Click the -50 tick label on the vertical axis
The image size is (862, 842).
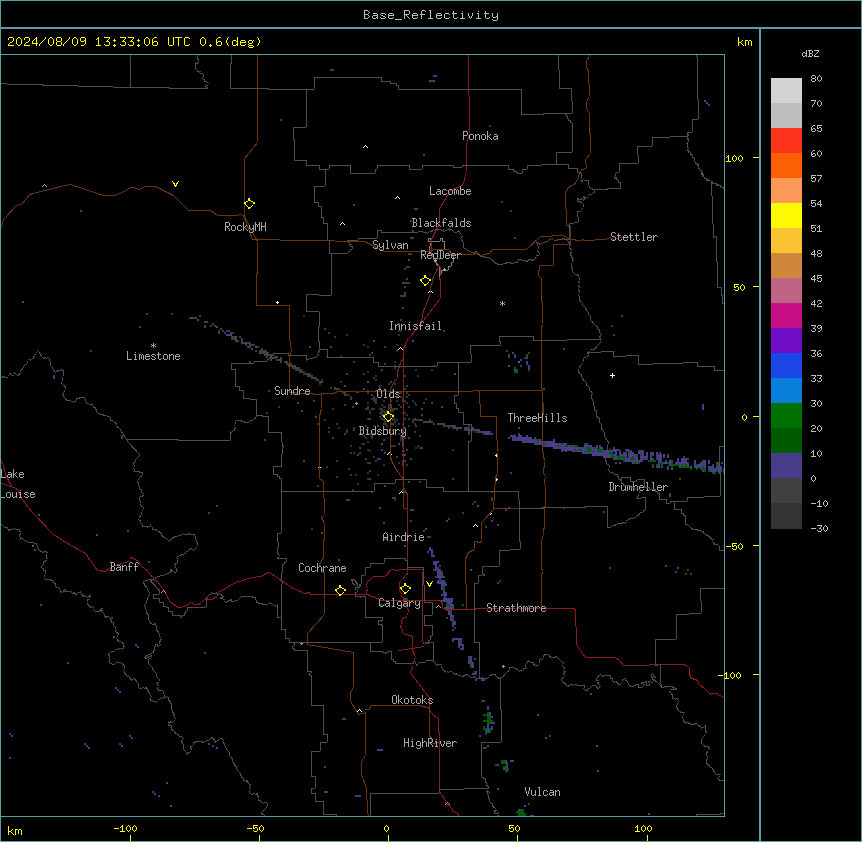[734, 546]
